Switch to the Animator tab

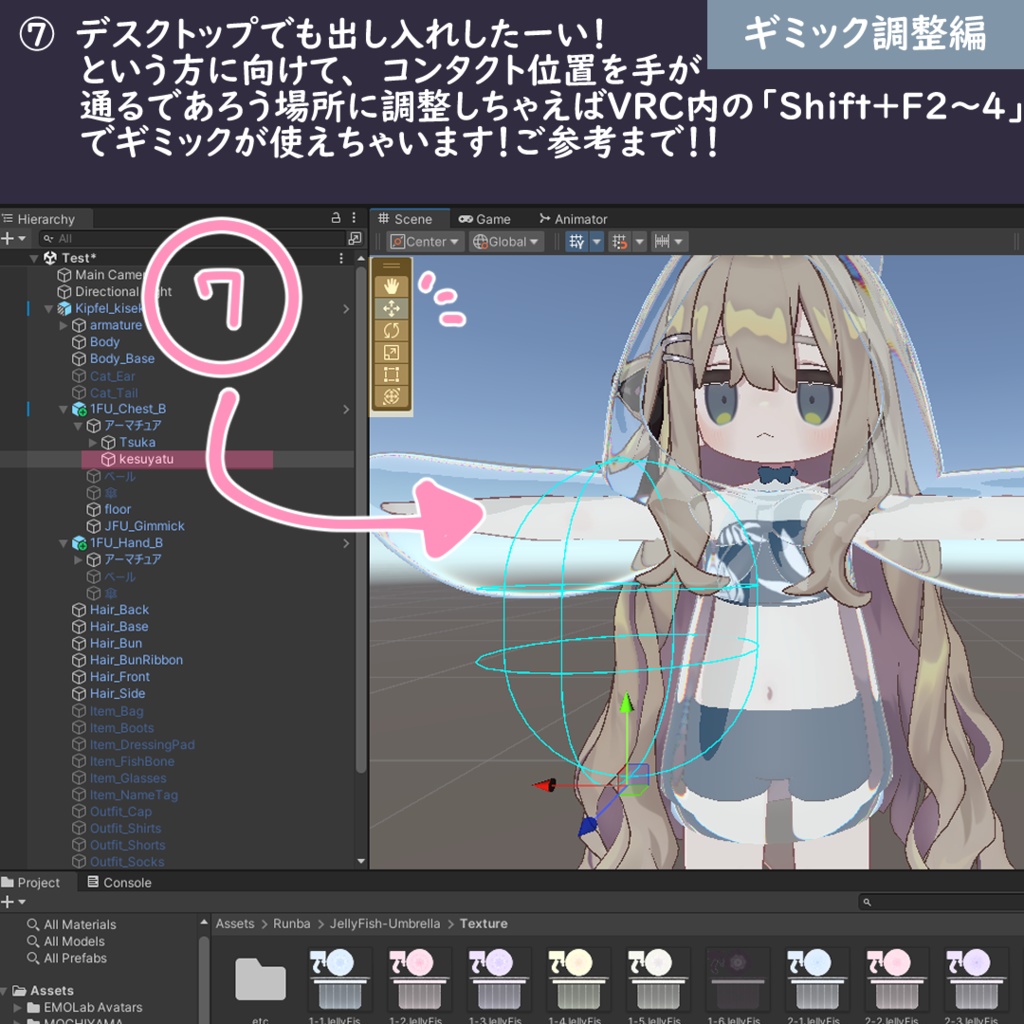pyautogui.click(x=573, y=219)
